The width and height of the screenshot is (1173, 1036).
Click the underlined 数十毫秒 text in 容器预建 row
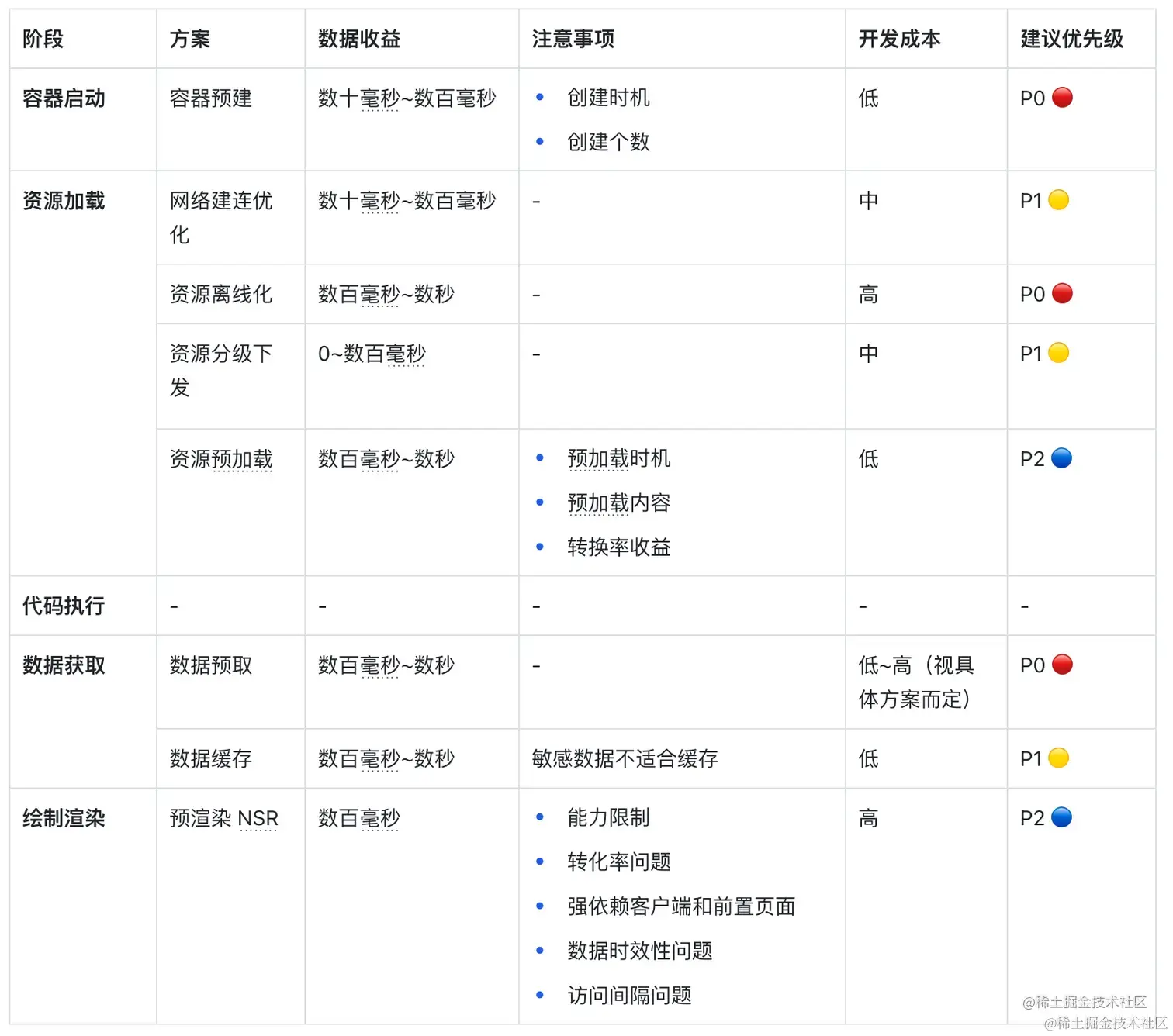358,98
